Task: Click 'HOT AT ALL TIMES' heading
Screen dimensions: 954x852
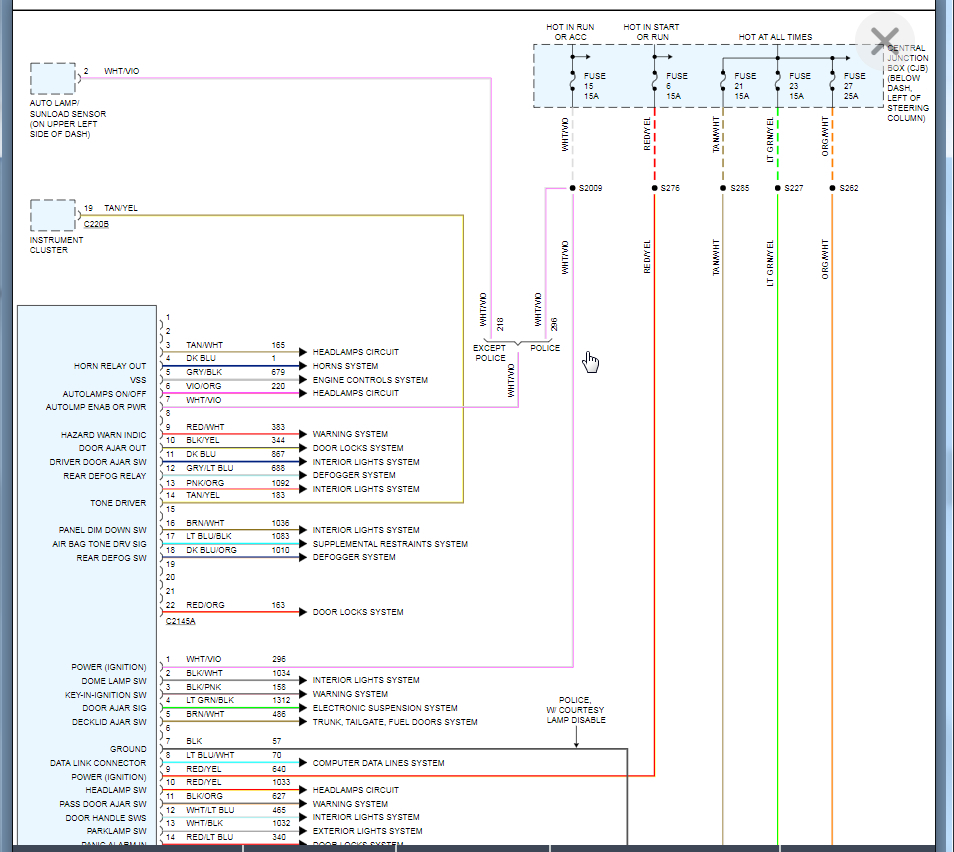Action: coord(775,37)
